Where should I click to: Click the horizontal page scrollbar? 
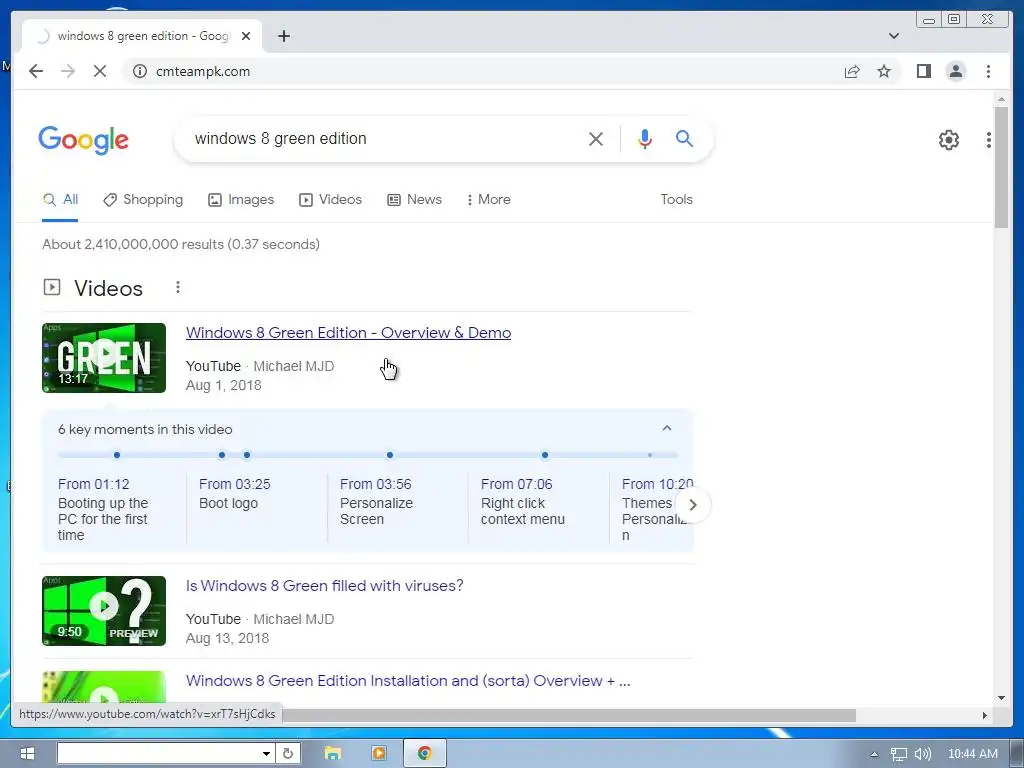568,715
